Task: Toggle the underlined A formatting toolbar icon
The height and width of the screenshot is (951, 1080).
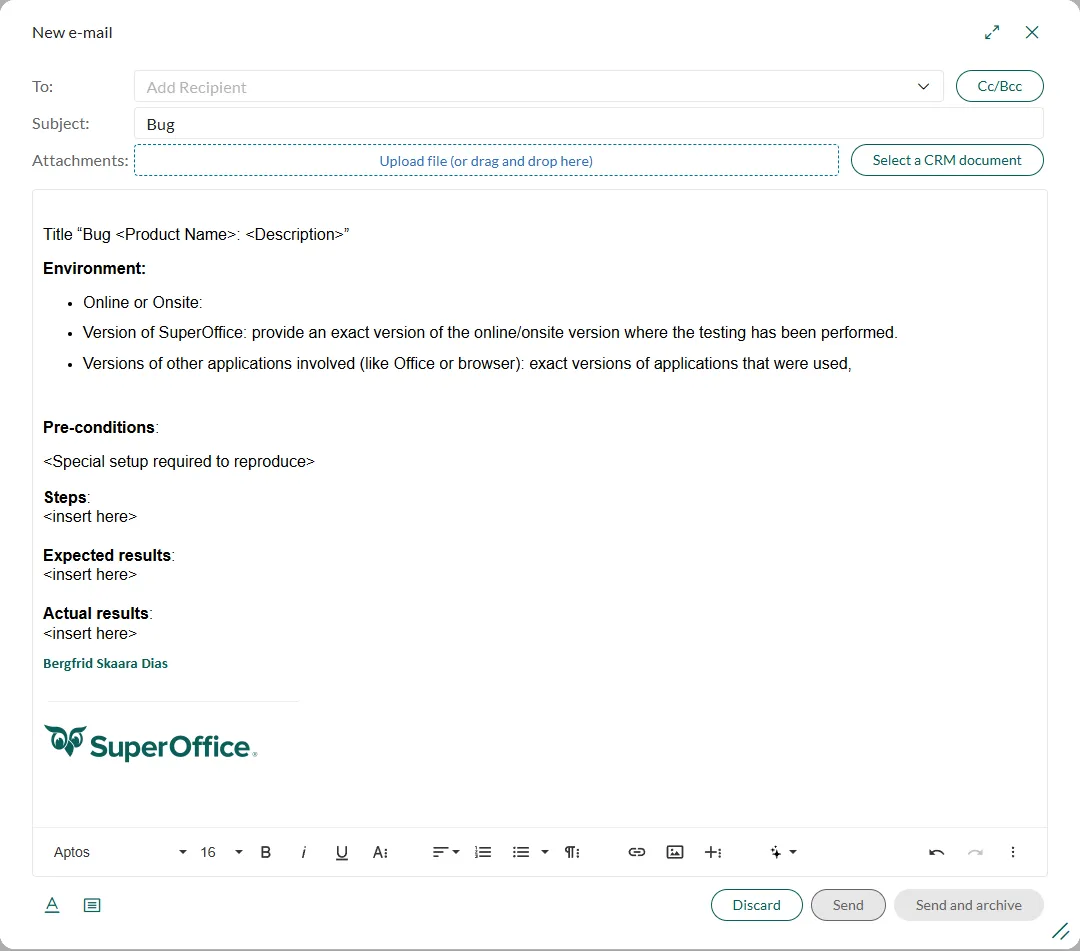Action: (x=52, y=905)
